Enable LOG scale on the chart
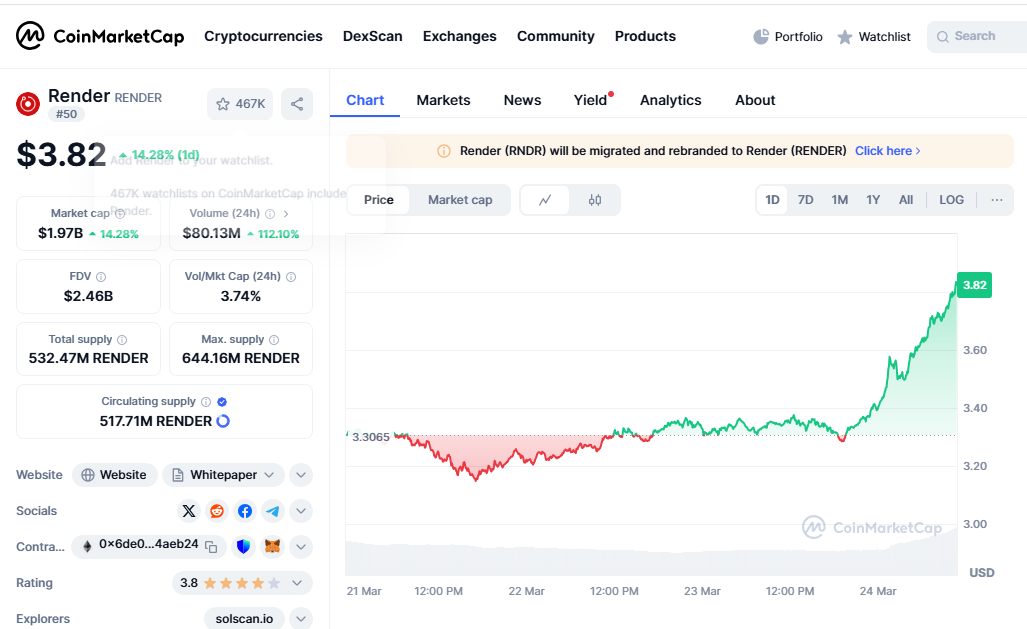 (x=951, y=200)
